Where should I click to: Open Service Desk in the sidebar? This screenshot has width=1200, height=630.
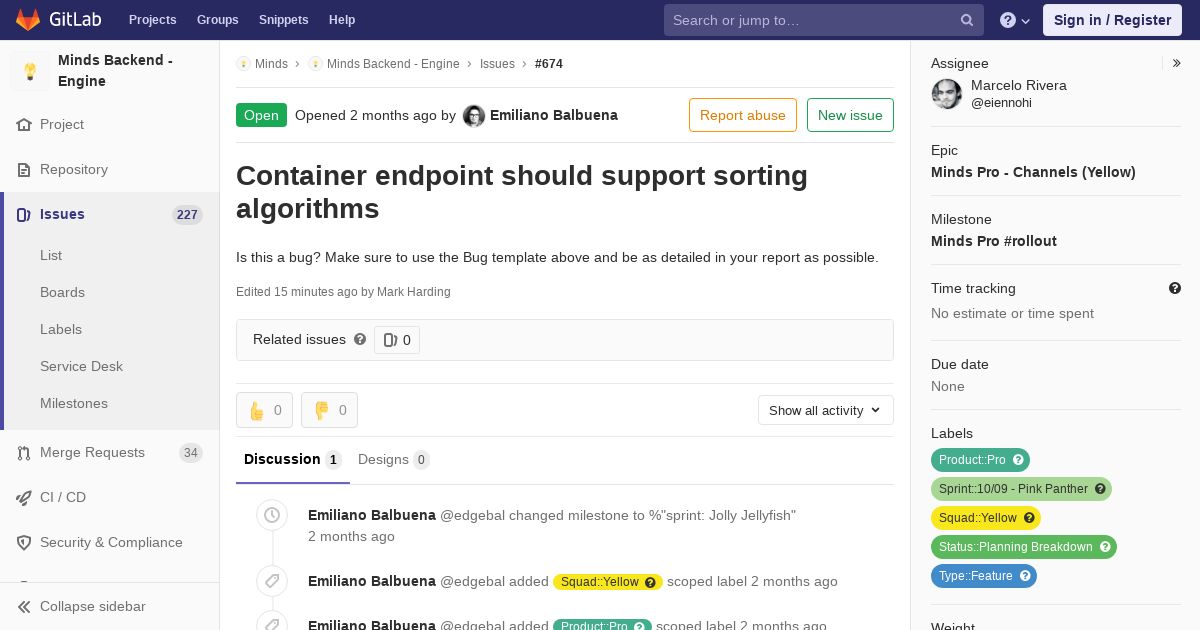(81, 366)
